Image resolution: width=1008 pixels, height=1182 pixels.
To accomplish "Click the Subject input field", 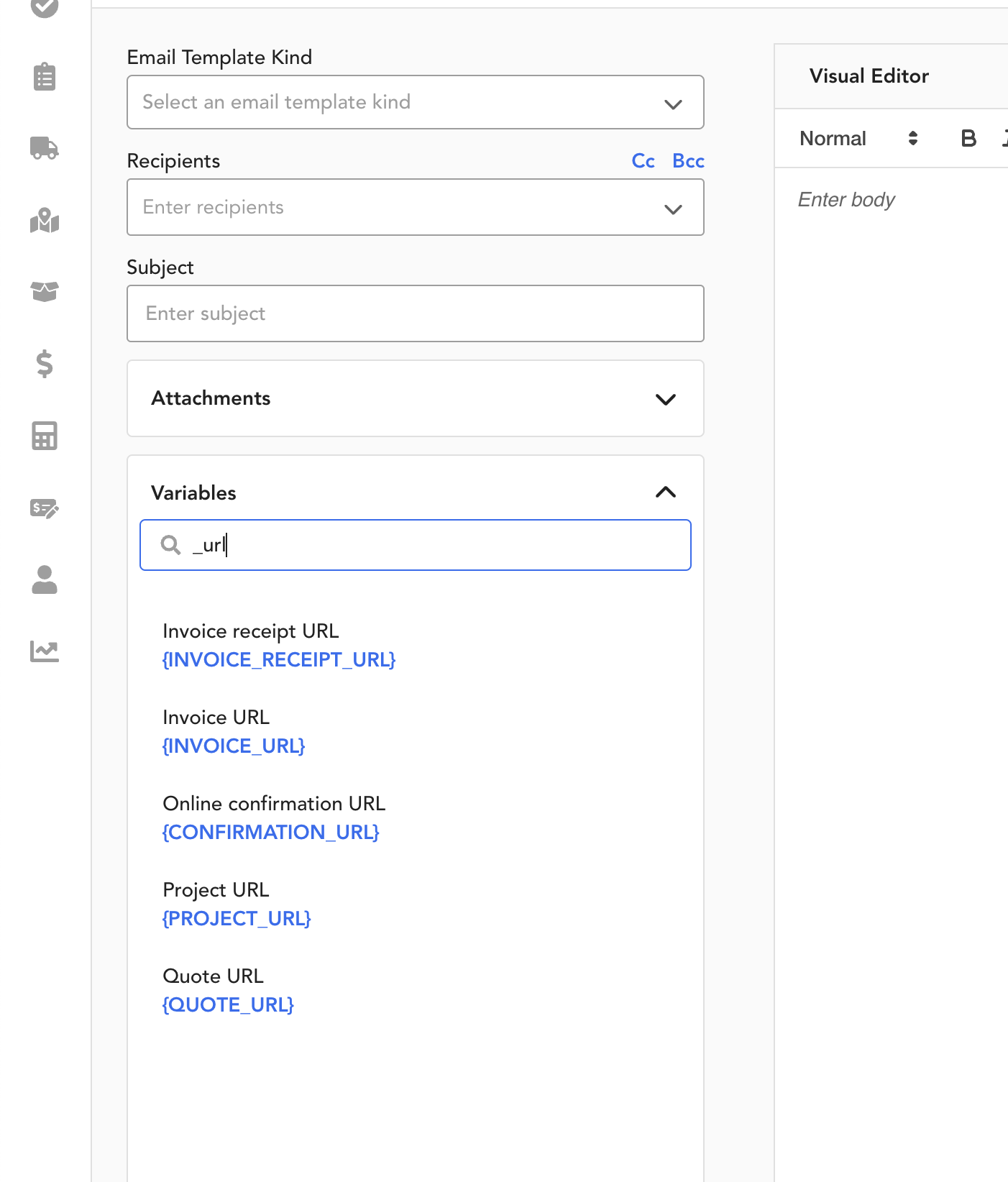I will (x=416, y=313).
